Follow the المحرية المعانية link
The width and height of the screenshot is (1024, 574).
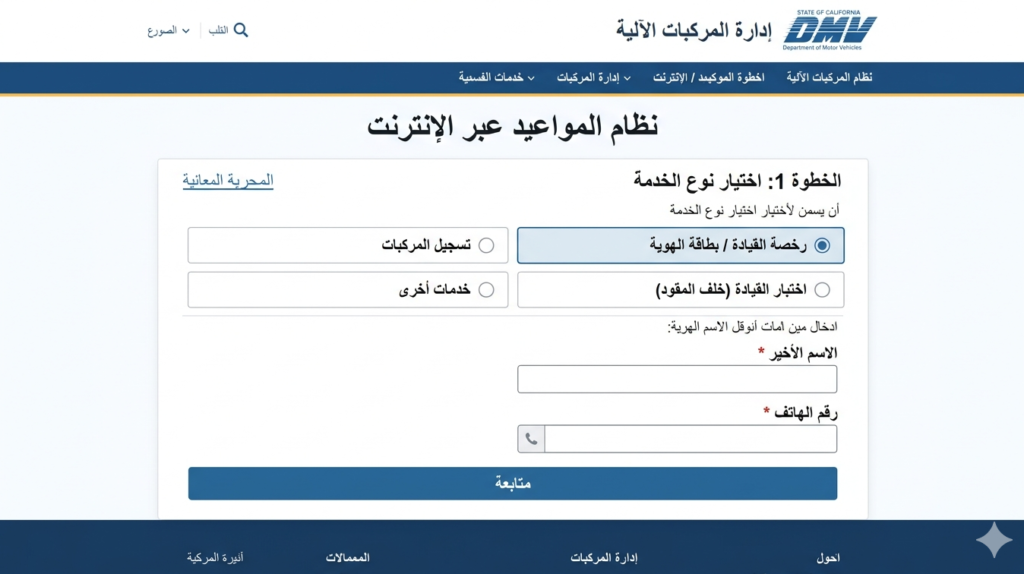click(228, 180)
